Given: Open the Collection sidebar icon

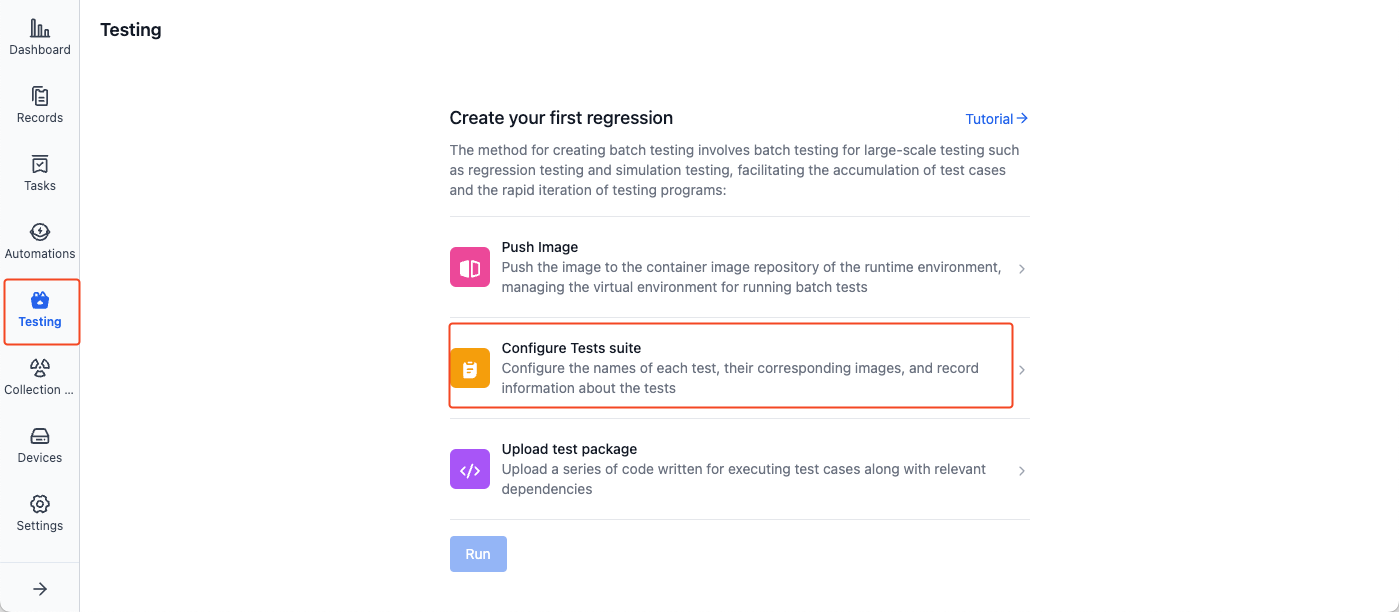Looking at the screenshot, I should [40, 368].
